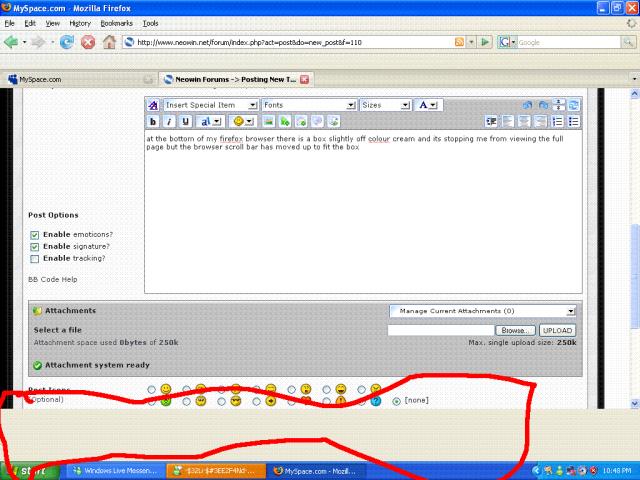Click the Firefox Reload button
Image resolution: width=640 pixels, height=480 pixels.
pyautogui.click(x=67, y=42)
